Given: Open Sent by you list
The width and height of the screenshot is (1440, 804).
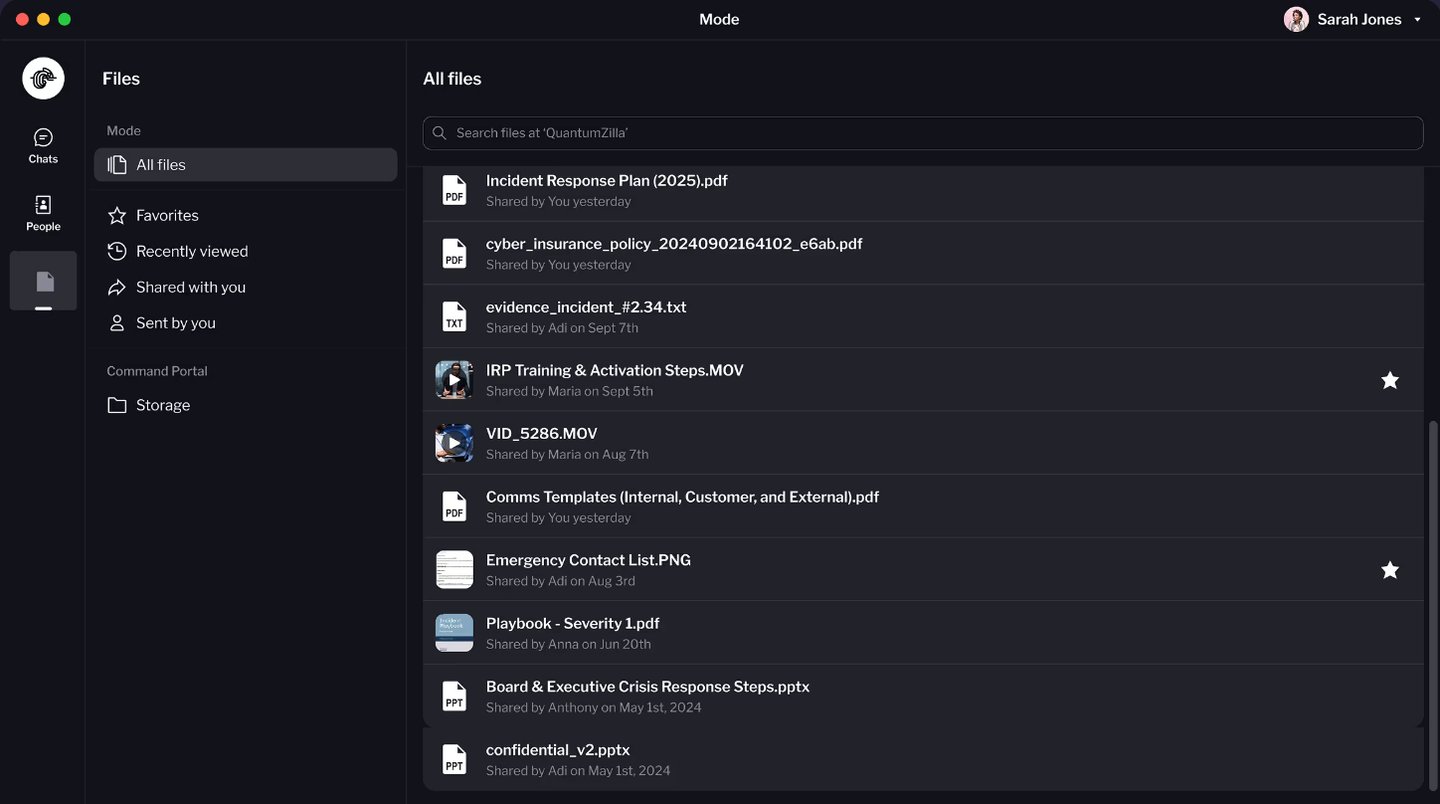Looking at the screenshot, I should pos(175,323).
